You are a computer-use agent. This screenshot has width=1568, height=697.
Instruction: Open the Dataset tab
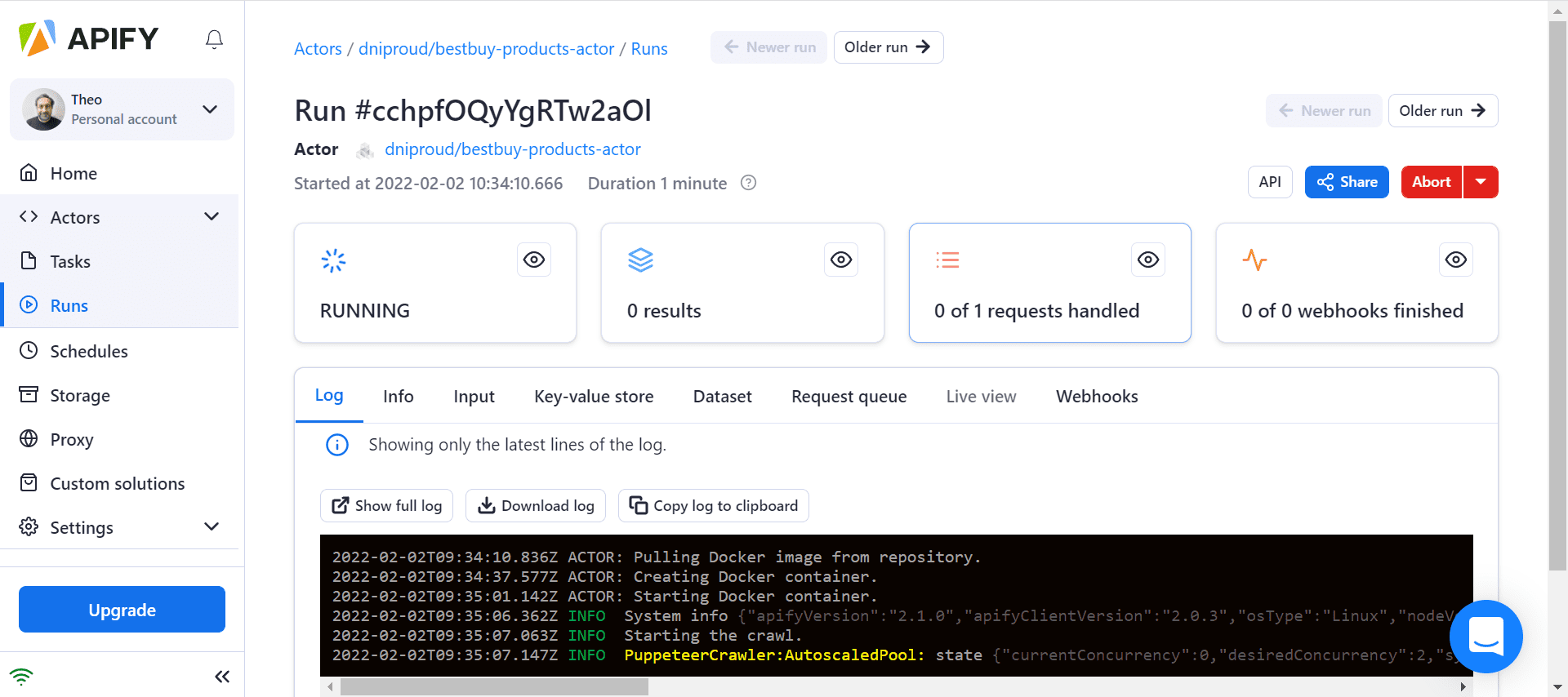[723, 397]
